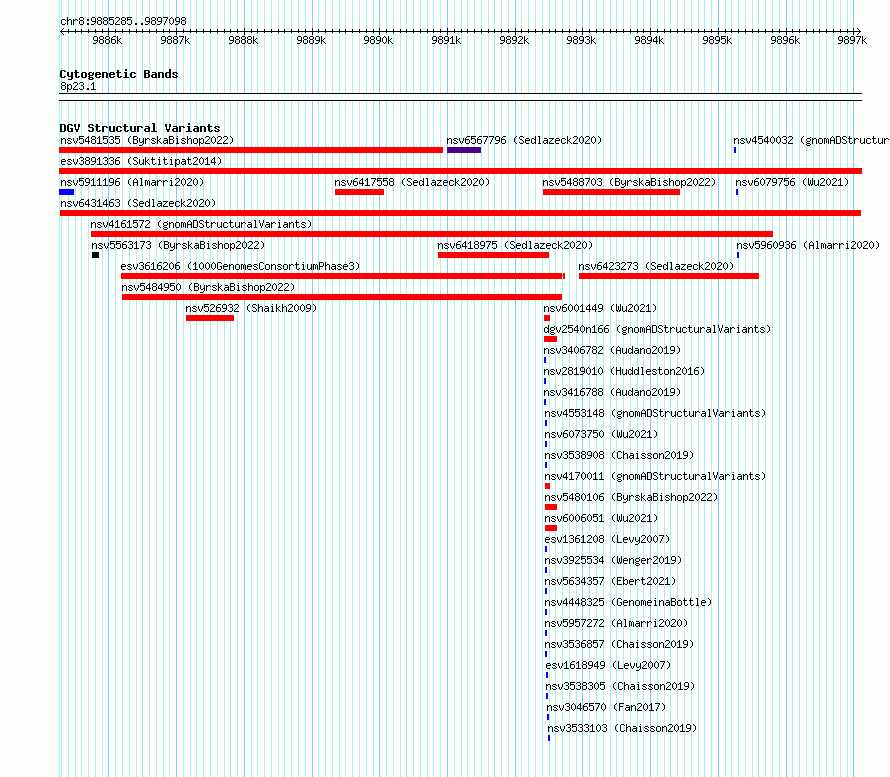Click the nsv5481535 (ByrskaBishop2022) variant label
This screenshot has height=777, width=890.
click(x=147, y=140)
